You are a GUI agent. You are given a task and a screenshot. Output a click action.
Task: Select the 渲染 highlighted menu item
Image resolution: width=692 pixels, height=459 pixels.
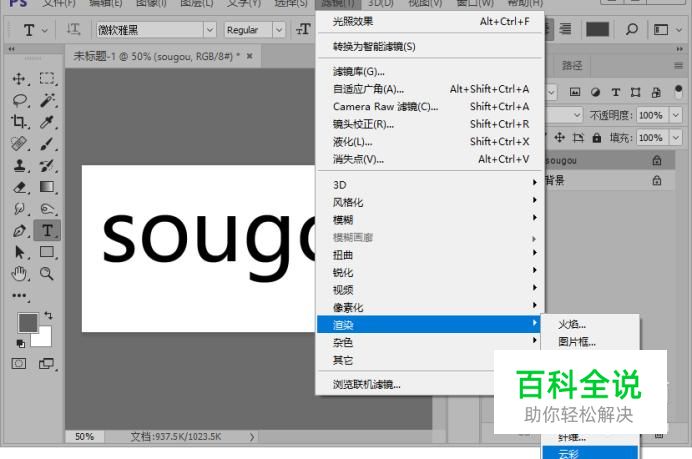(430, 325)
